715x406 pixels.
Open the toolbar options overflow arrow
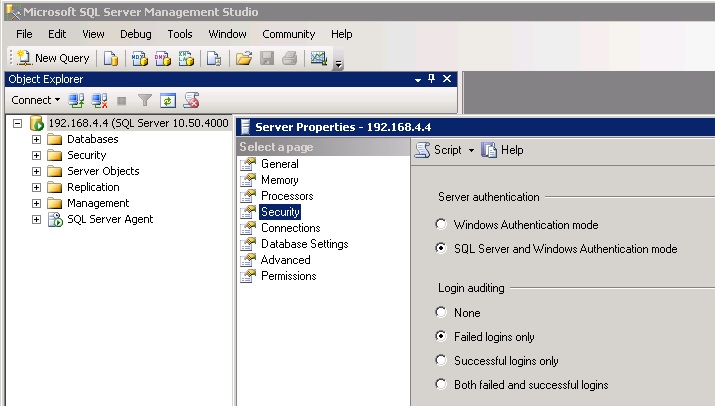point(338,63)
